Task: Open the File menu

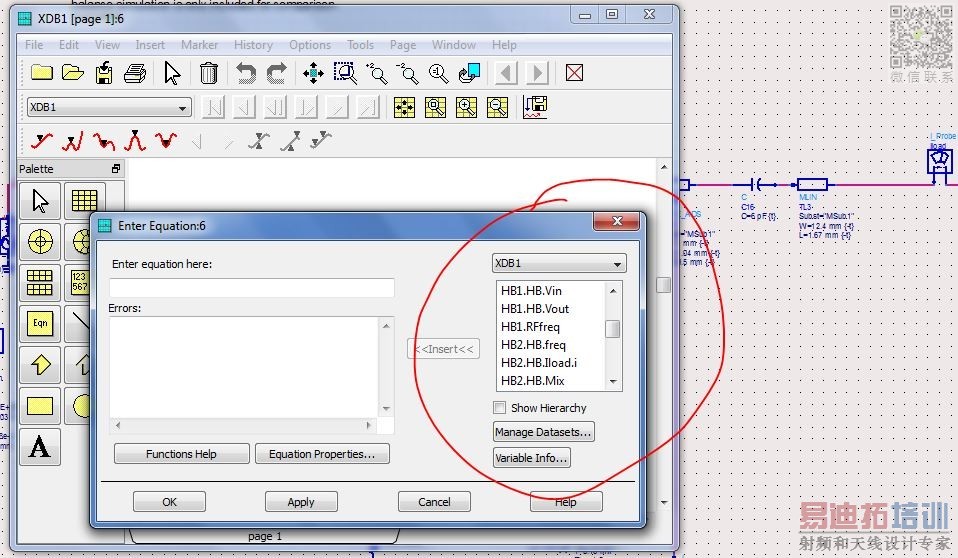Action: 34,45
